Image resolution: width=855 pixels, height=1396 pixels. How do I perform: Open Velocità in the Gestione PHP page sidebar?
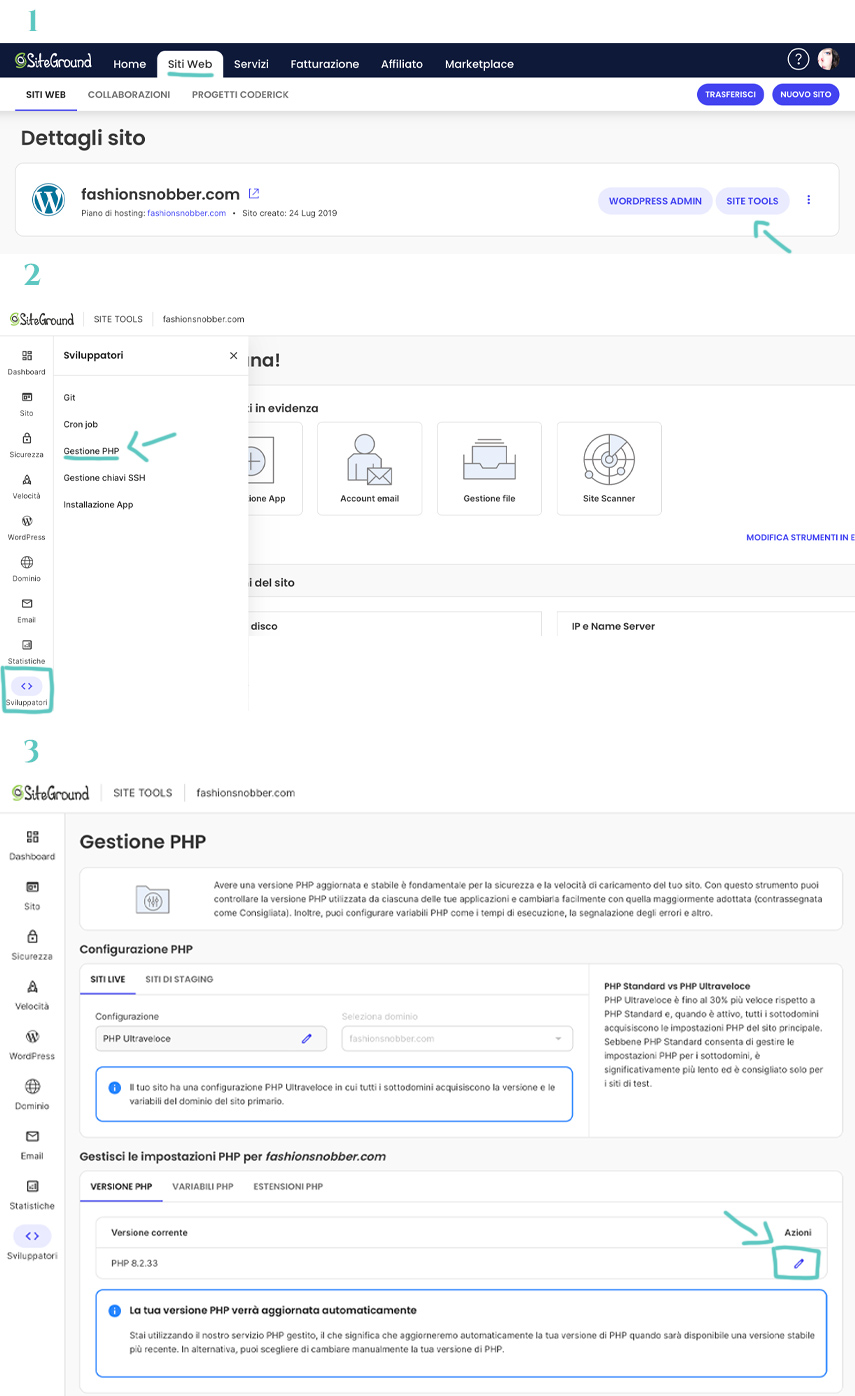click(32, 994)
